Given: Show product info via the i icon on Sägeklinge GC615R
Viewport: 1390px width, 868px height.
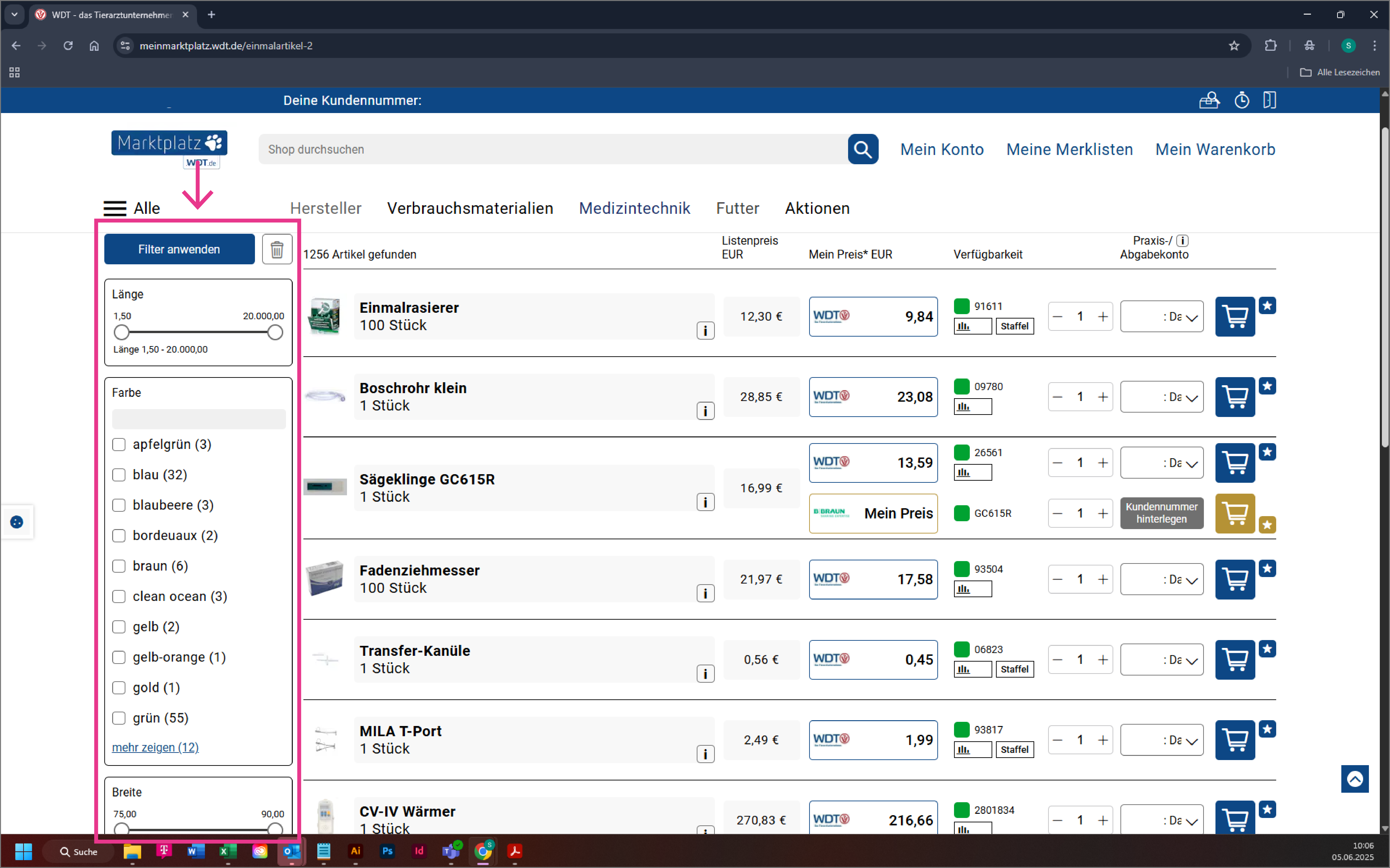Looking at the screenshot, I should pyautogui.click(x=705, y=502).
